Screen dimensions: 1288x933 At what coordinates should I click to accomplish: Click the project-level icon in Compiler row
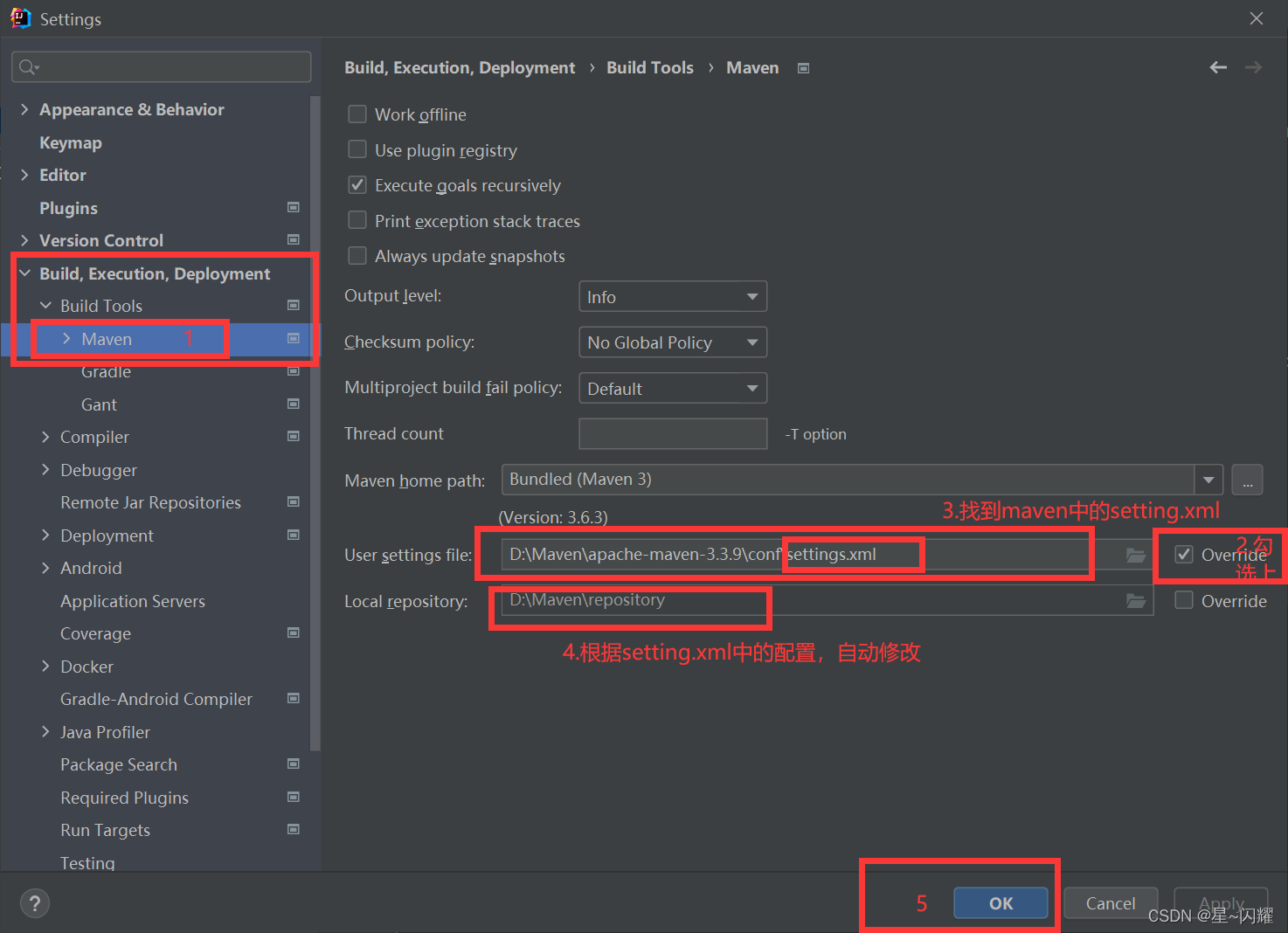click(x=294, y=436)
